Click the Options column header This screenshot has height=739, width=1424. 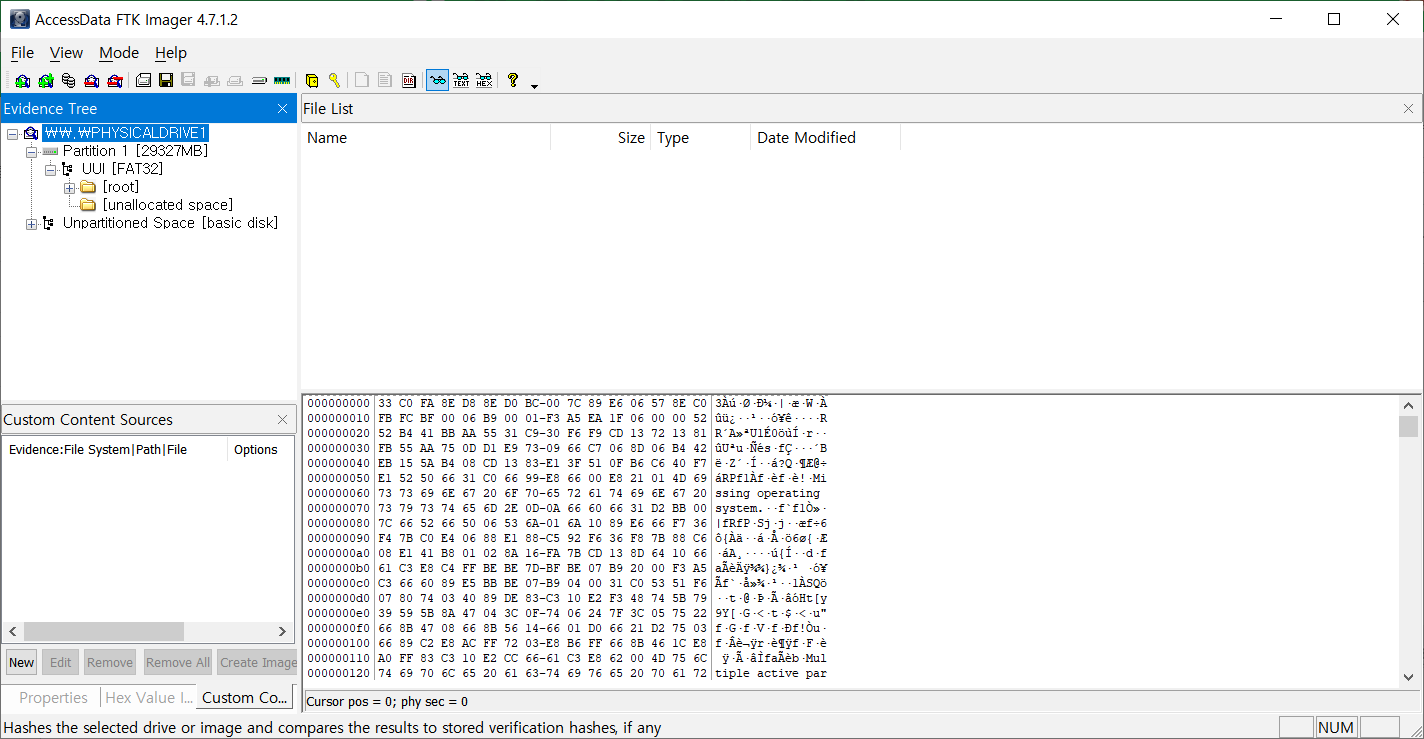(x=260, y=450)
